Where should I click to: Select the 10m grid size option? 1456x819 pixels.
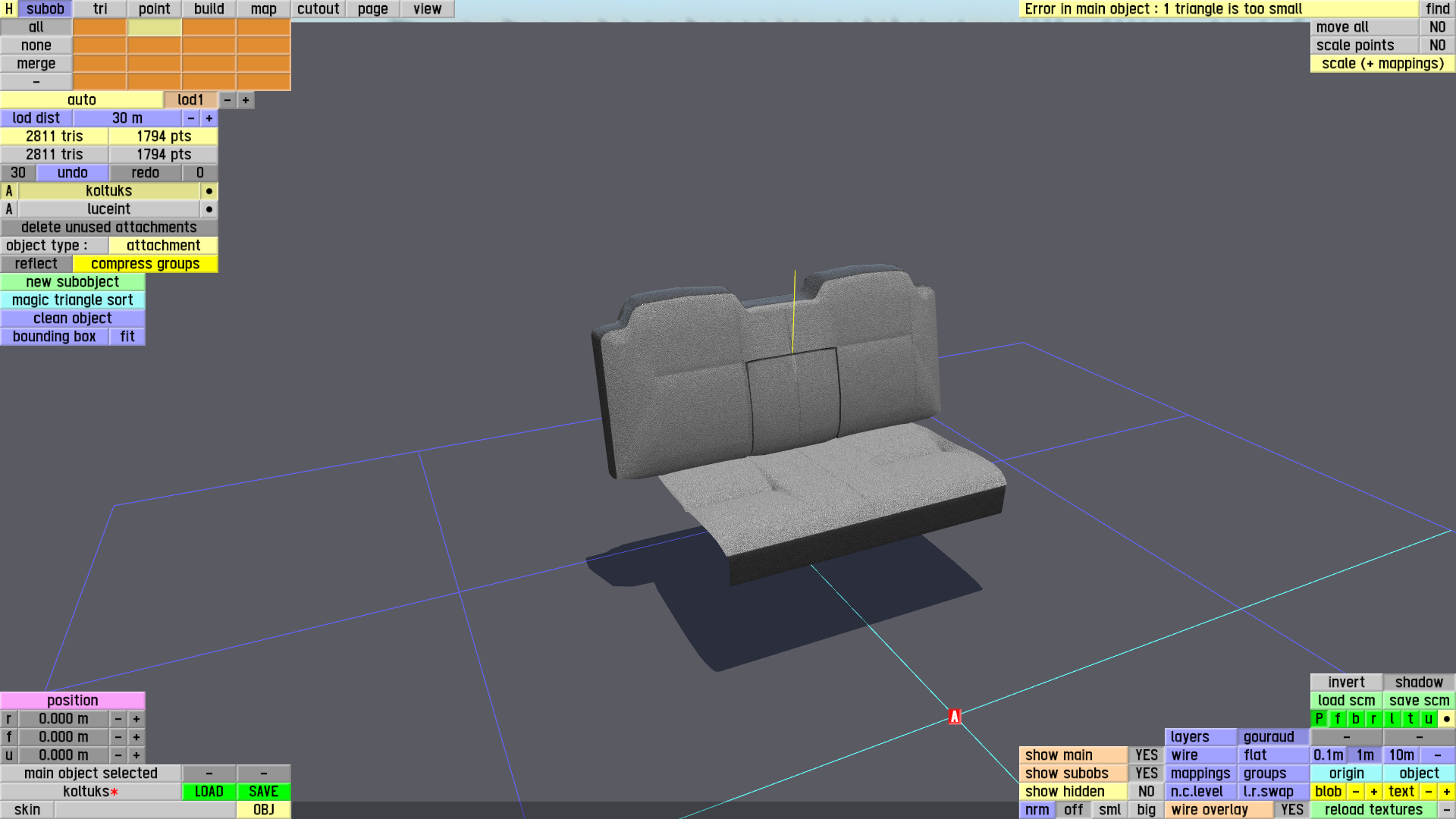coord(1401,755)
